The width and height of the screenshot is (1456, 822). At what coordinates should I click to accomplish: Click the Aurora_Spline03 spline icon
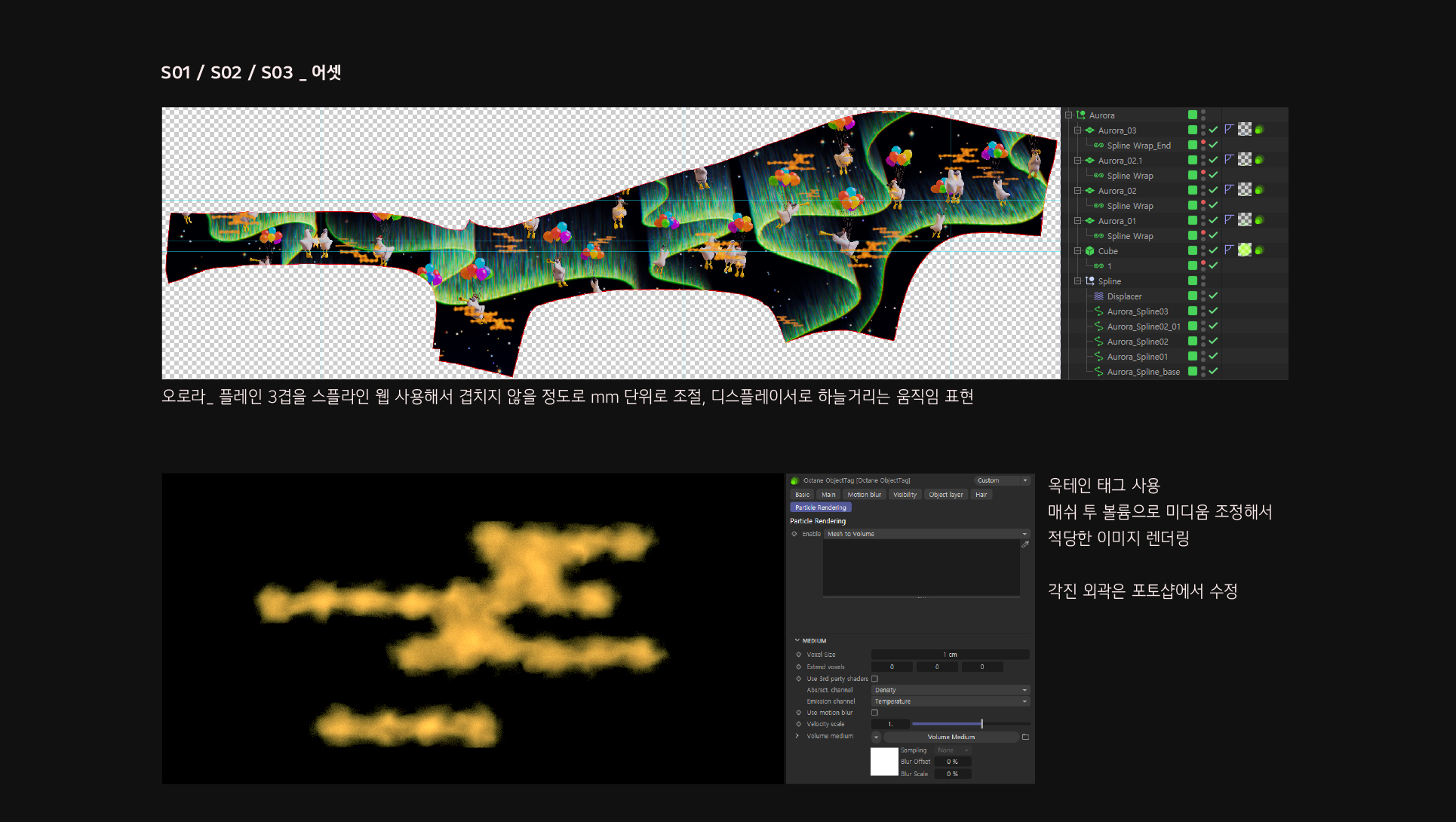click(1098, 311)
